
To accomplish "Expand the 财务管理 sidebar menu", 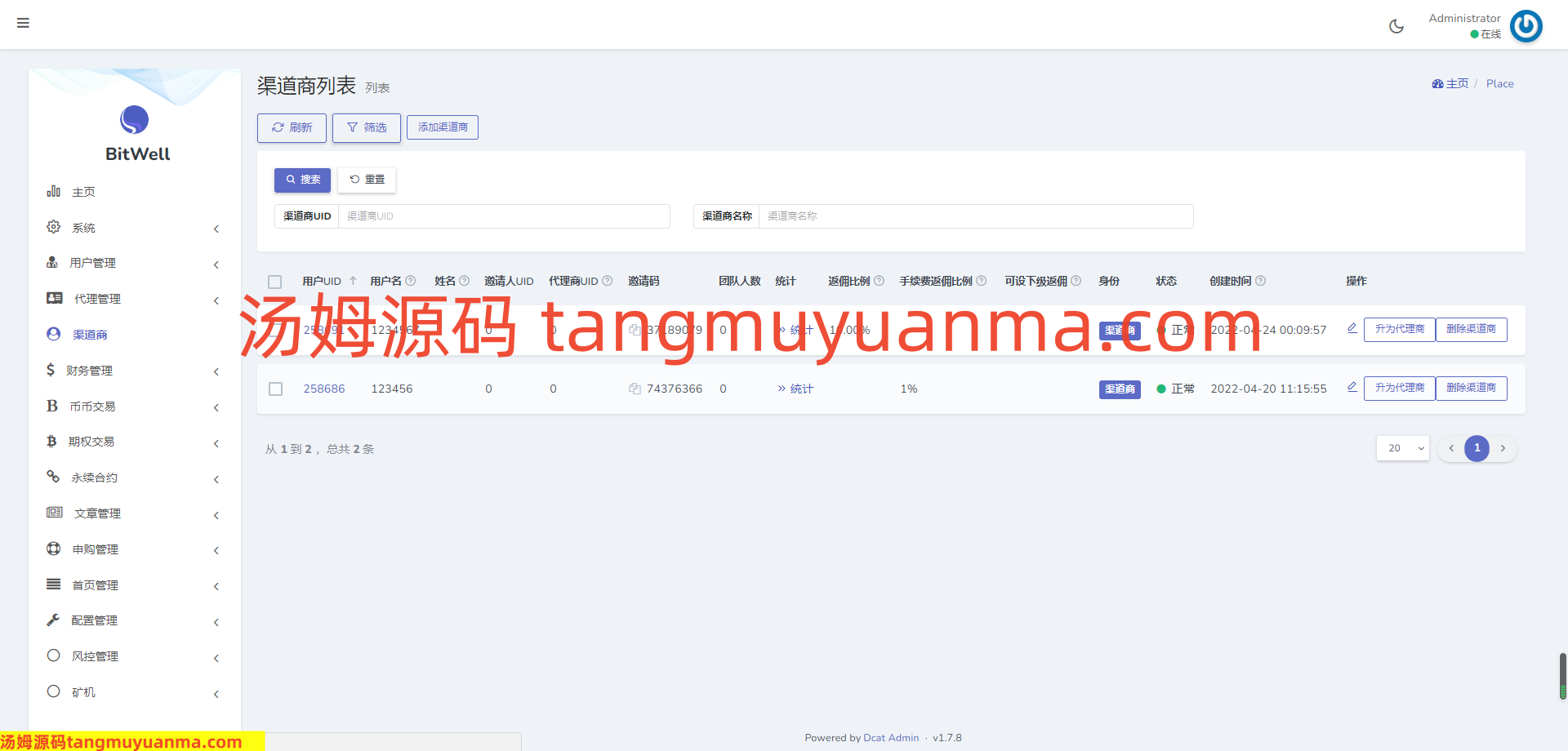I will pyautogui.click(x=131, y=371).
